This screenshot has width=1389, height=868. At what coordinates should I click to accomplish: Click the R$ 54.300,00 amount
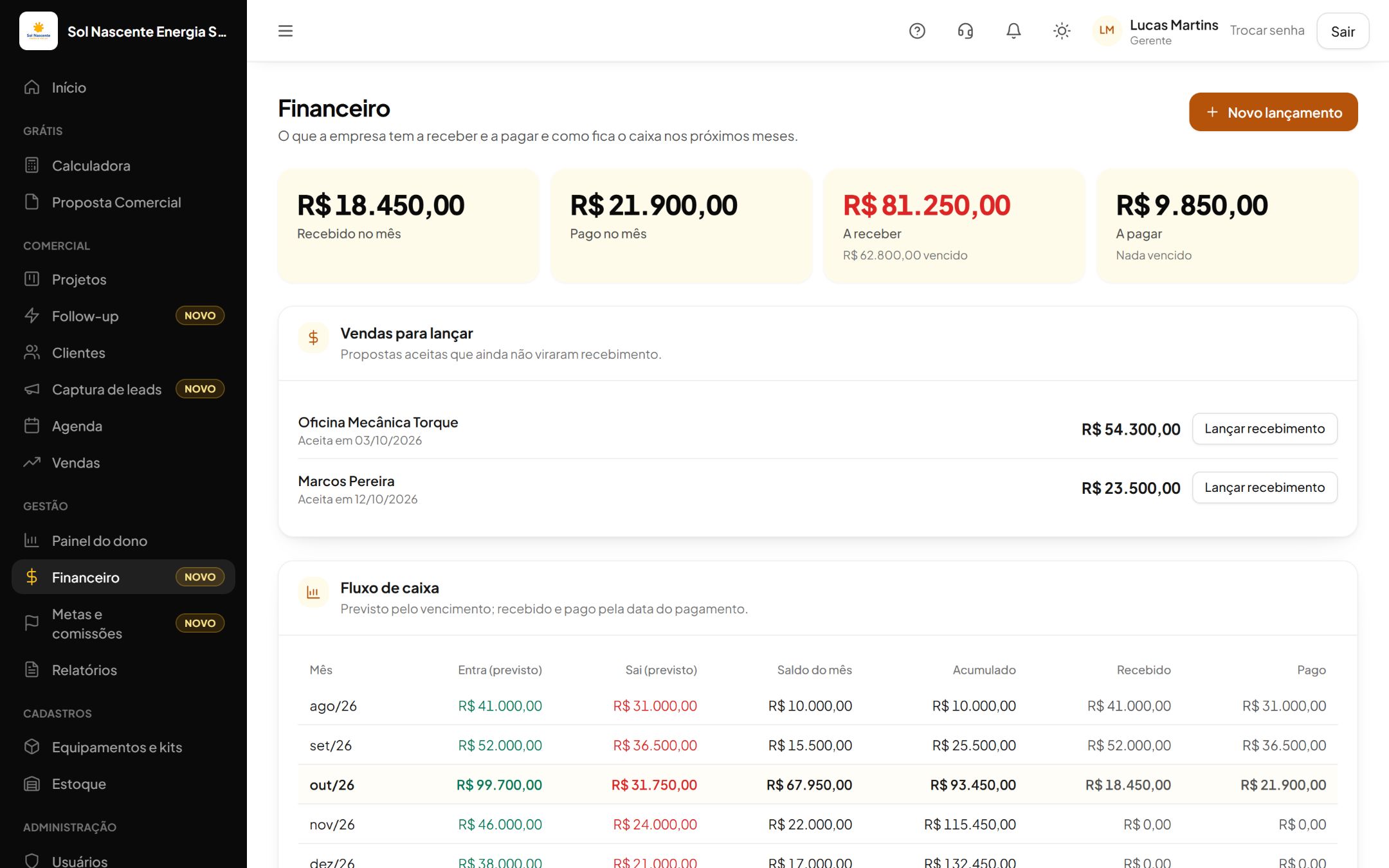(1130, 429)
